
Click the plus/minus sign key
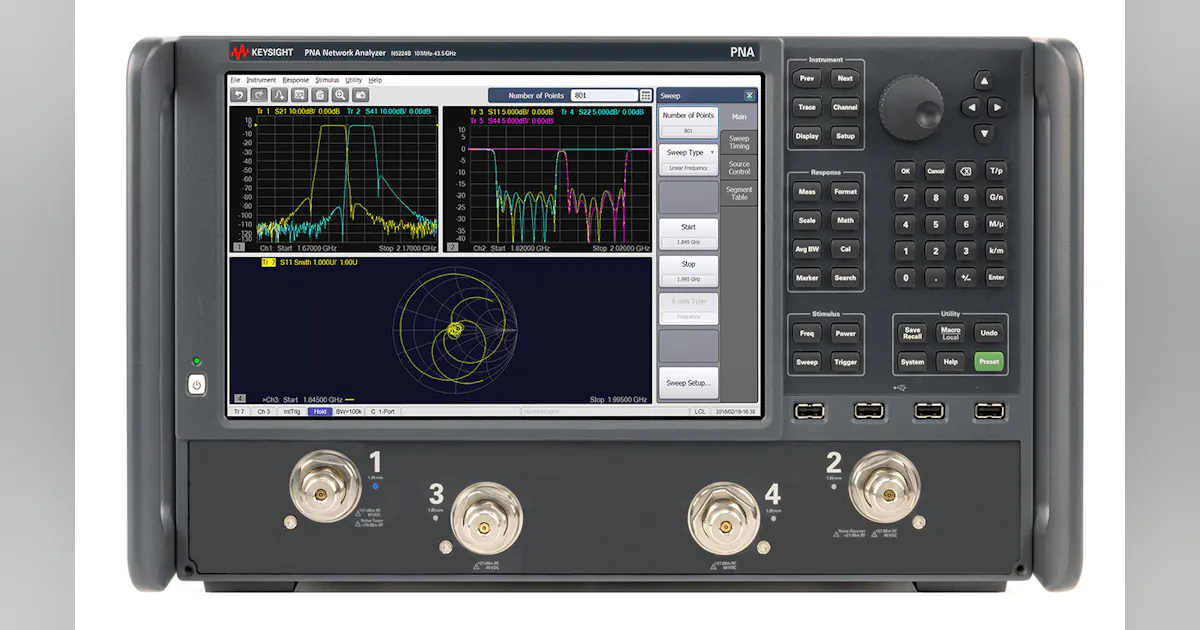click(965, 278)
